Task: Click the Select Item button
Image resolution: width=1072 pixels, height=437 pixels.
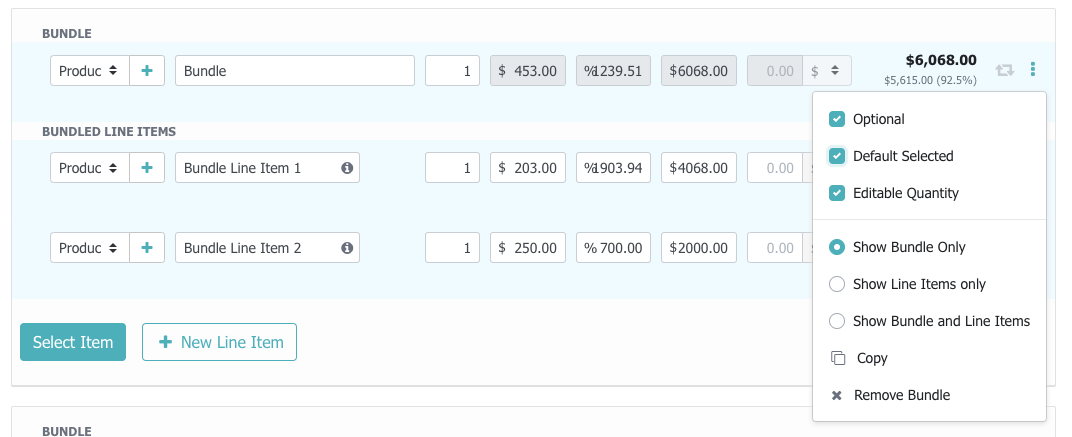Action: 73,342
